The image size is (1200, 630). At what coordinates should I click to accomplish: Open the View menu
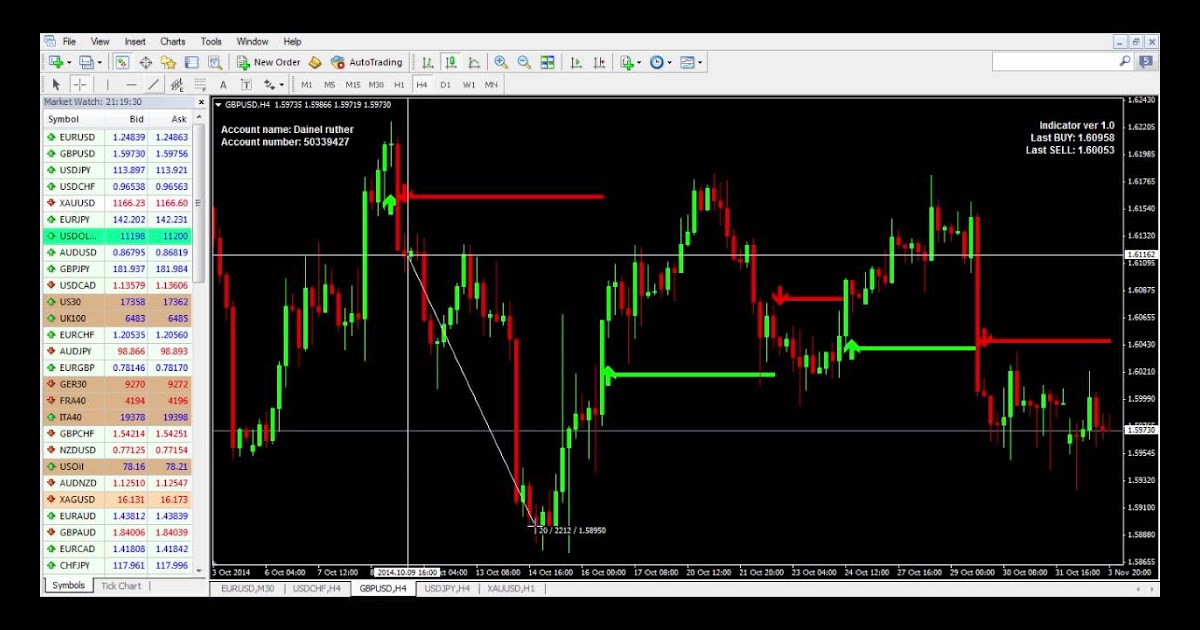[x=100, y=42]
